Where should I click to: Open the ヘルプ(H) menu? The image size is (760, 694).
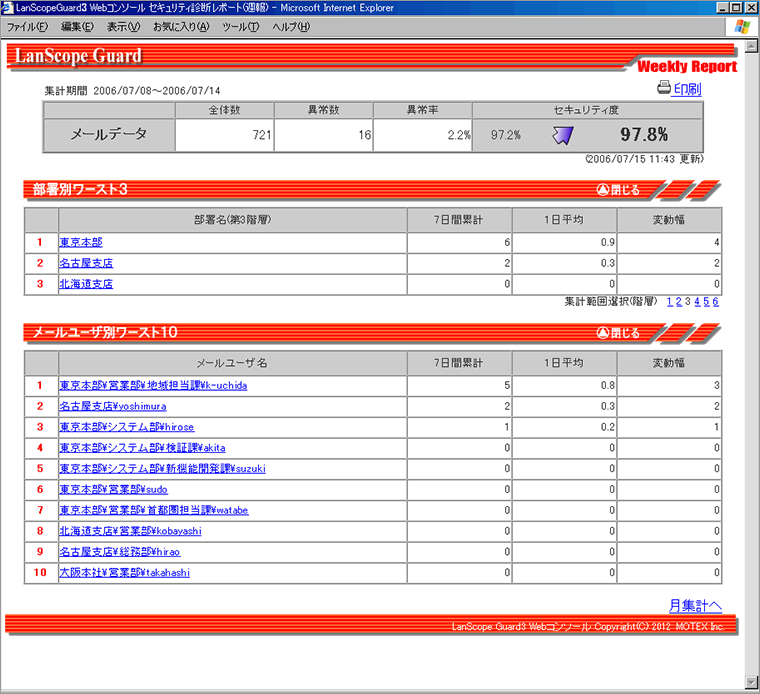coord(291,27)
